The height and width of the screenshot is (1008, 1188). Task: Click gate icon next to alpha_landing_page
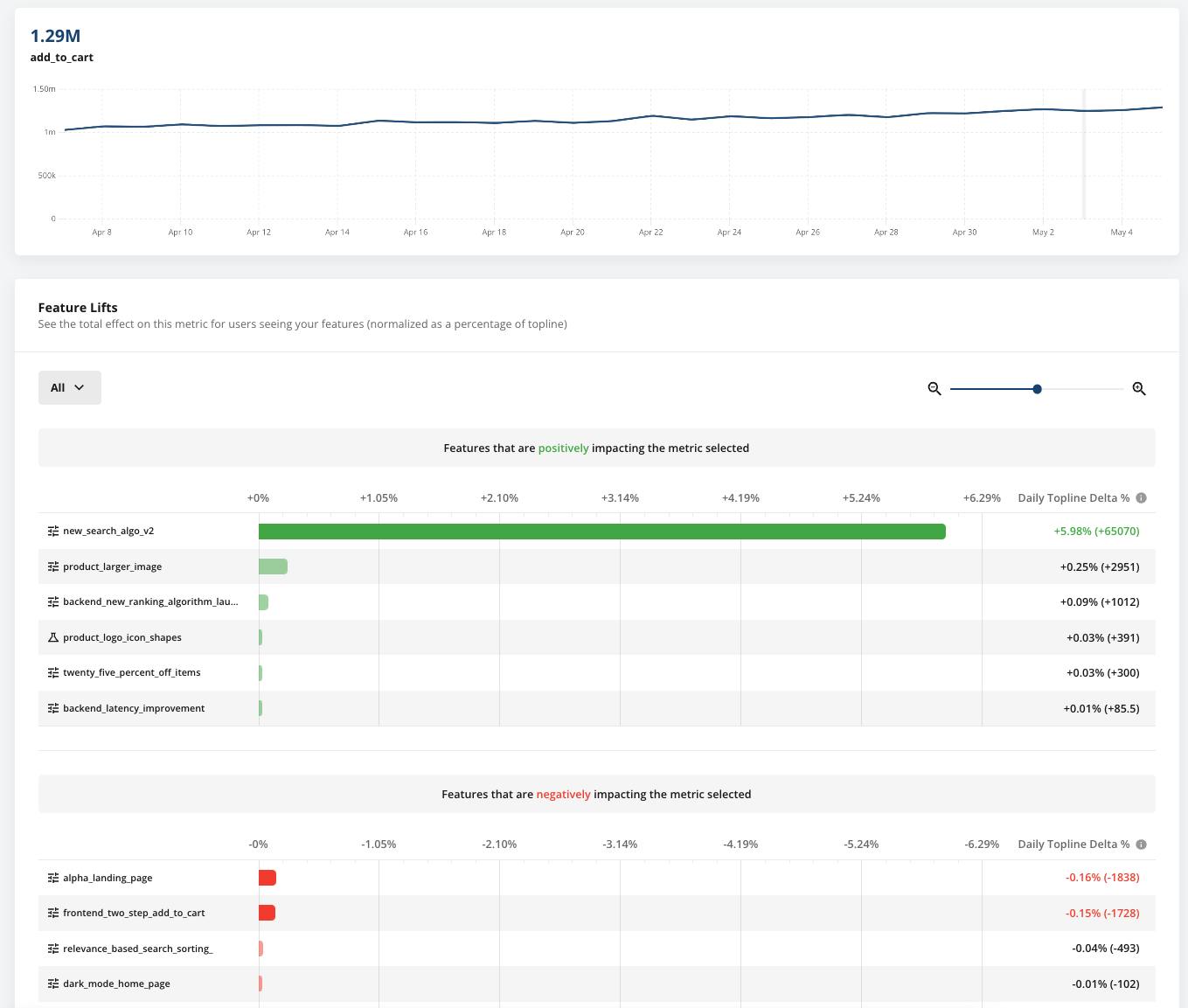click(53, 878)
